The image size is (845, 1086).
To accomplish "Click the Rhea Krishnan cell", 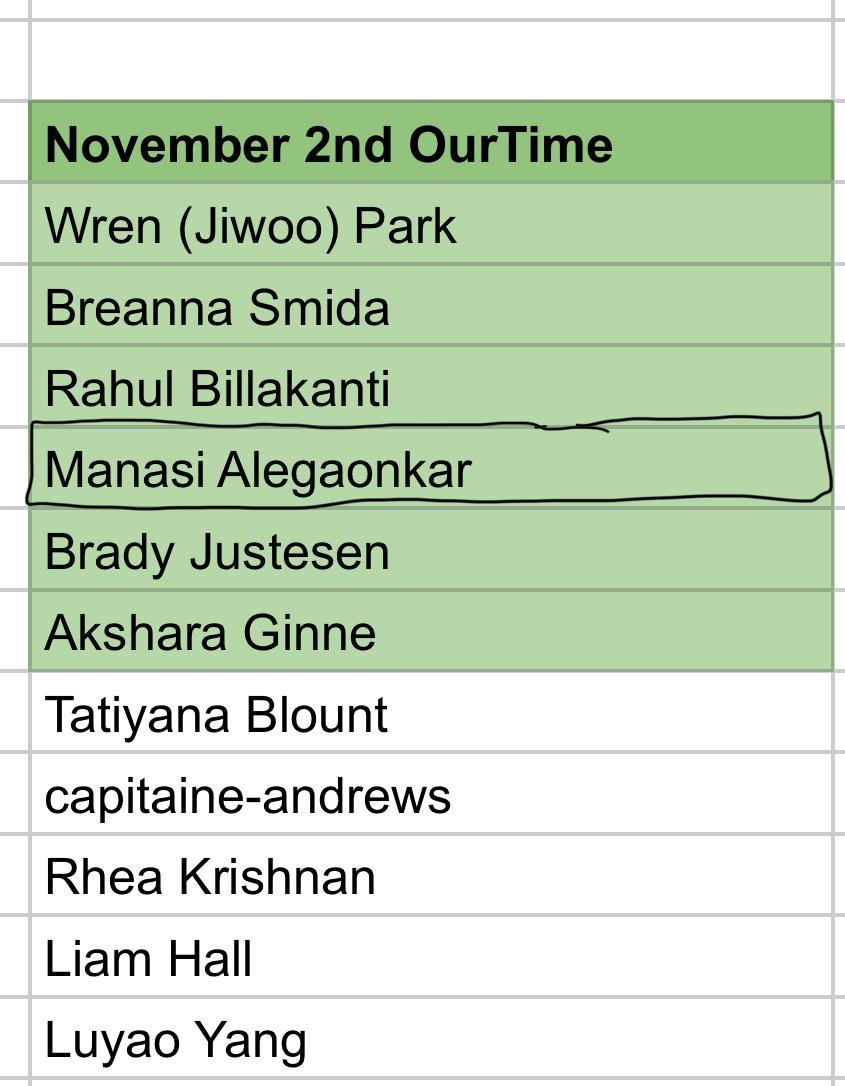I will (430, 876).
